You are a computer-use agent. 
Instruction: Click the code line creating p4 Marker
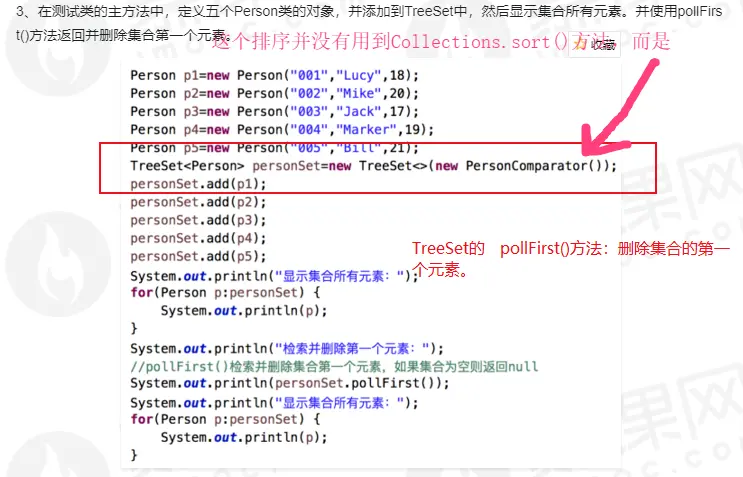tap(282, 129)
